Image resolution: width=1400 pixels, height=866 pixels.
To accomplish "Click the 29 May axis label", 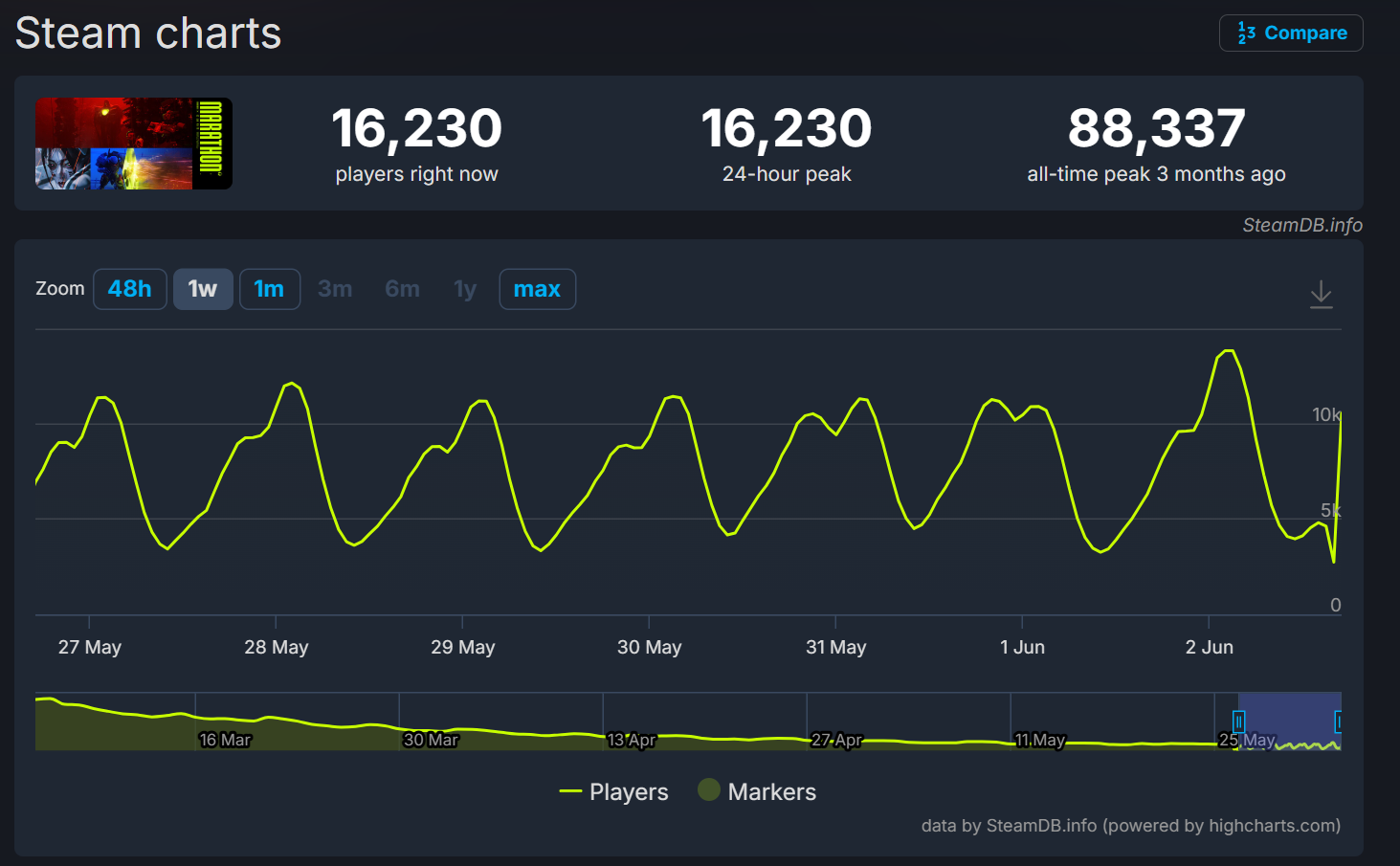I will (x=463, y=647).
